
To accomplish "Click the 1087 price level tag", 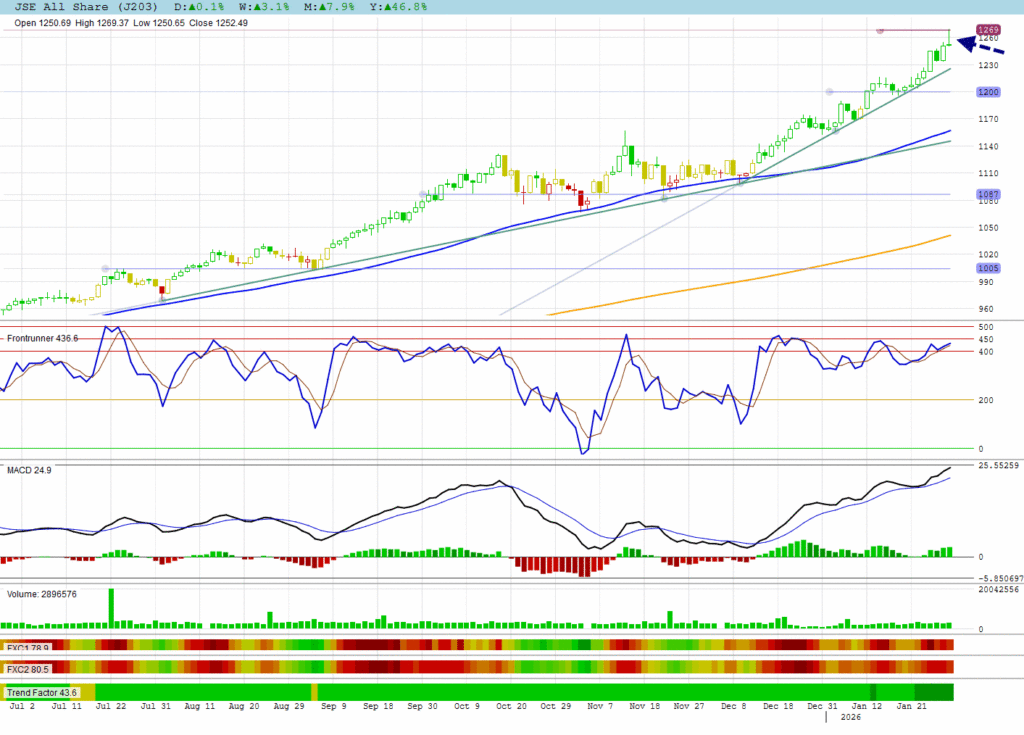I will [989, 194].
